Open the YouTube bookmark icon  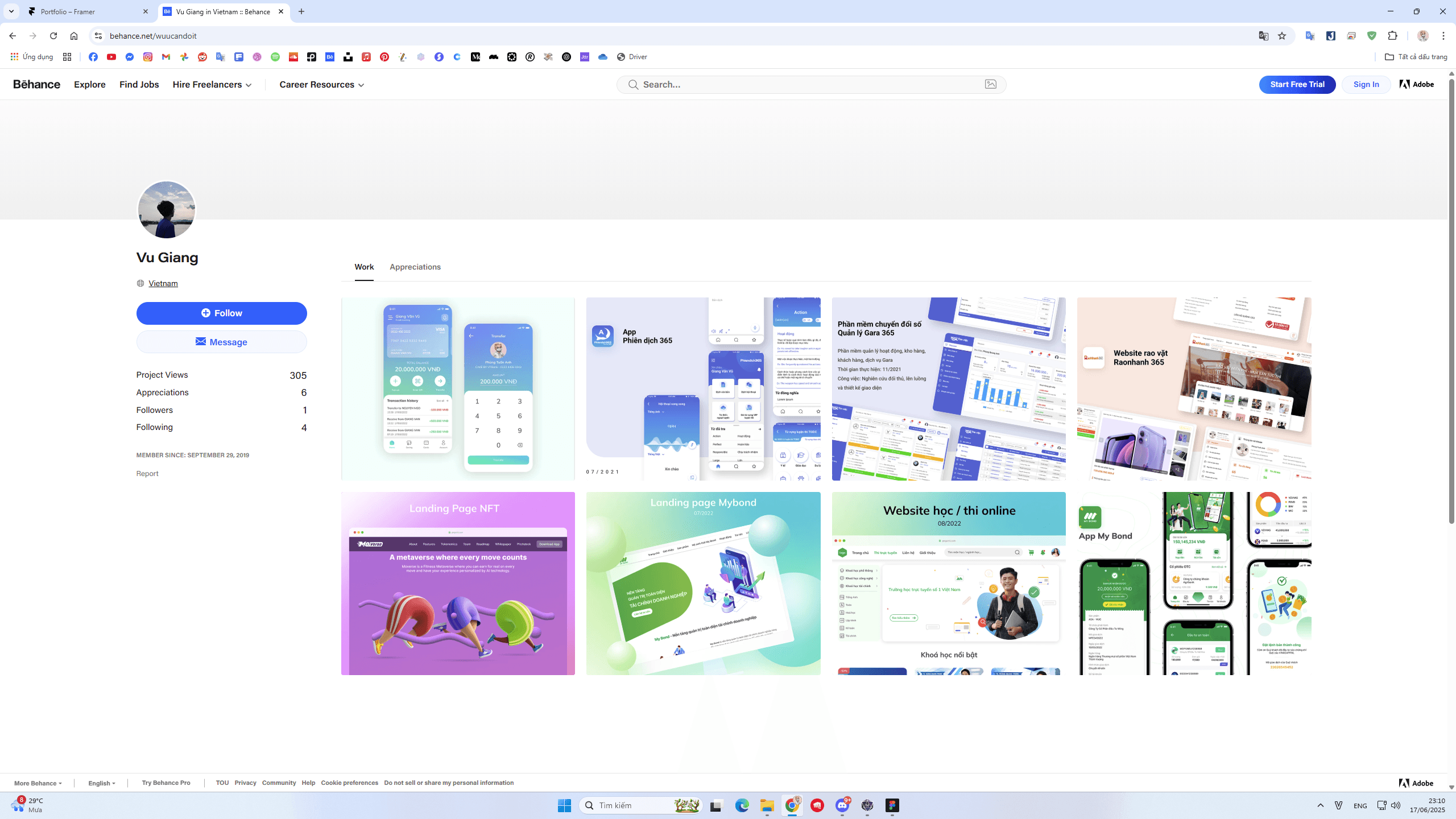[111, 57]
